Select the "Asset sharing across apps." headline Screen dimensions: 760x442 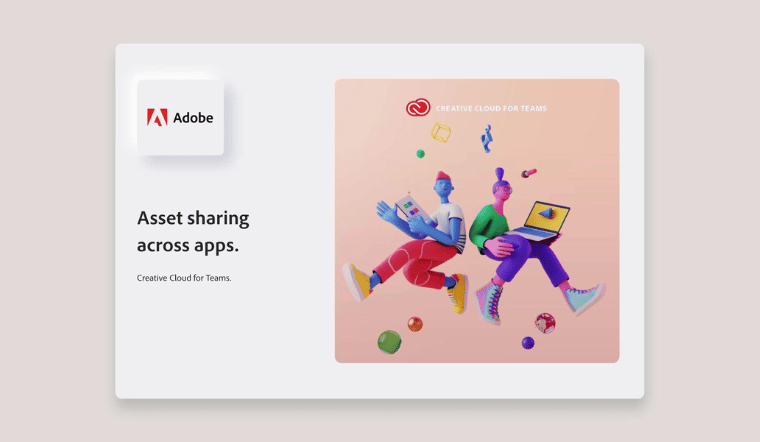click(x=193, y=232)
